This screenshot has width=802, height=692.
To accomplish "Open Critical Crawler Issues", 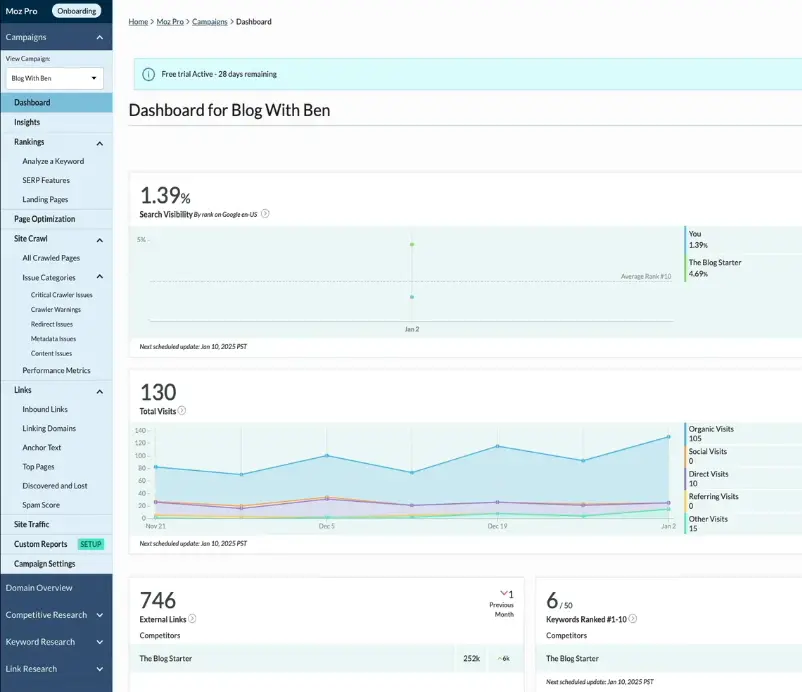I will click(x=61, y=295).
